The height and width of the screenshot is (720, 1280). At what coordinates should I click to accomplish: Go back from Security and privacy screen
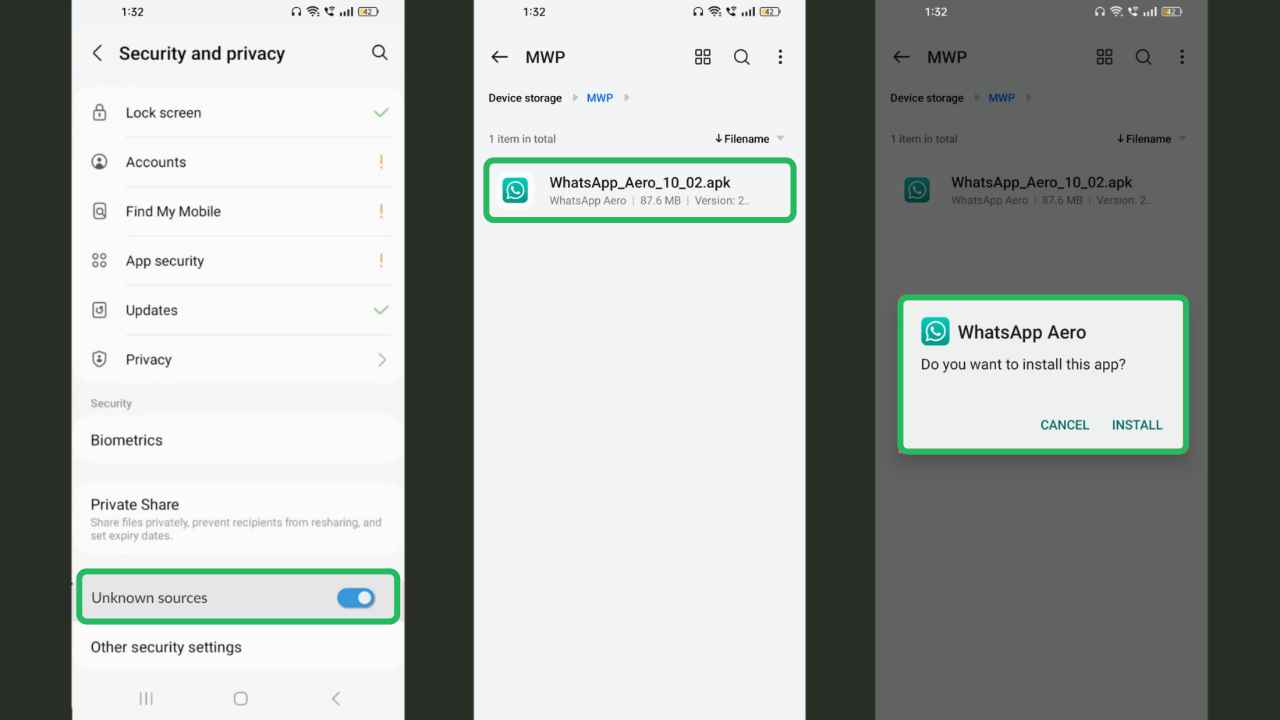[97, 53]
